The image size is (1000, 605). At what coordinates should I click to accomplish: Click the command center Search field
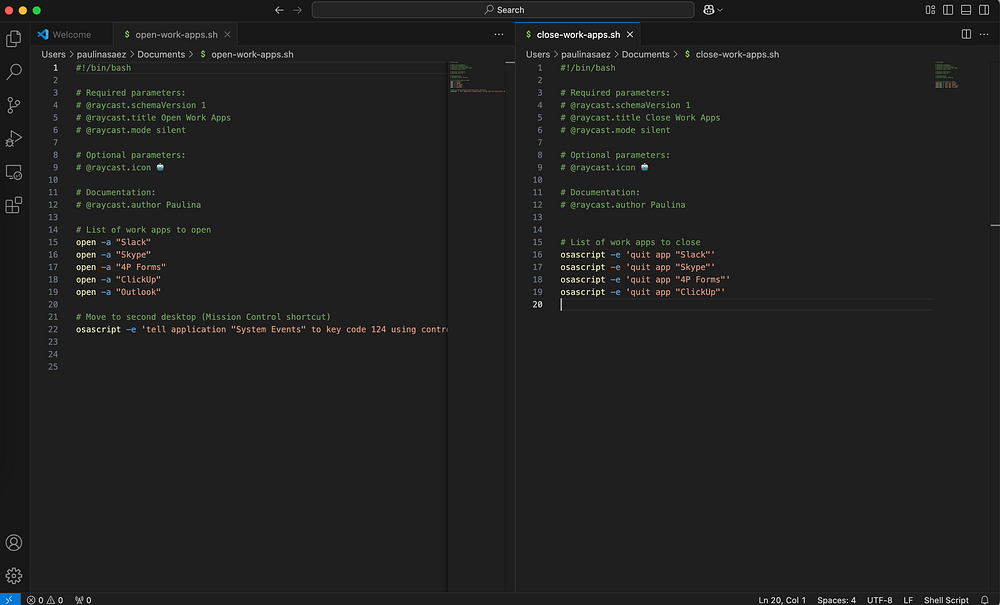pos(503,10)
